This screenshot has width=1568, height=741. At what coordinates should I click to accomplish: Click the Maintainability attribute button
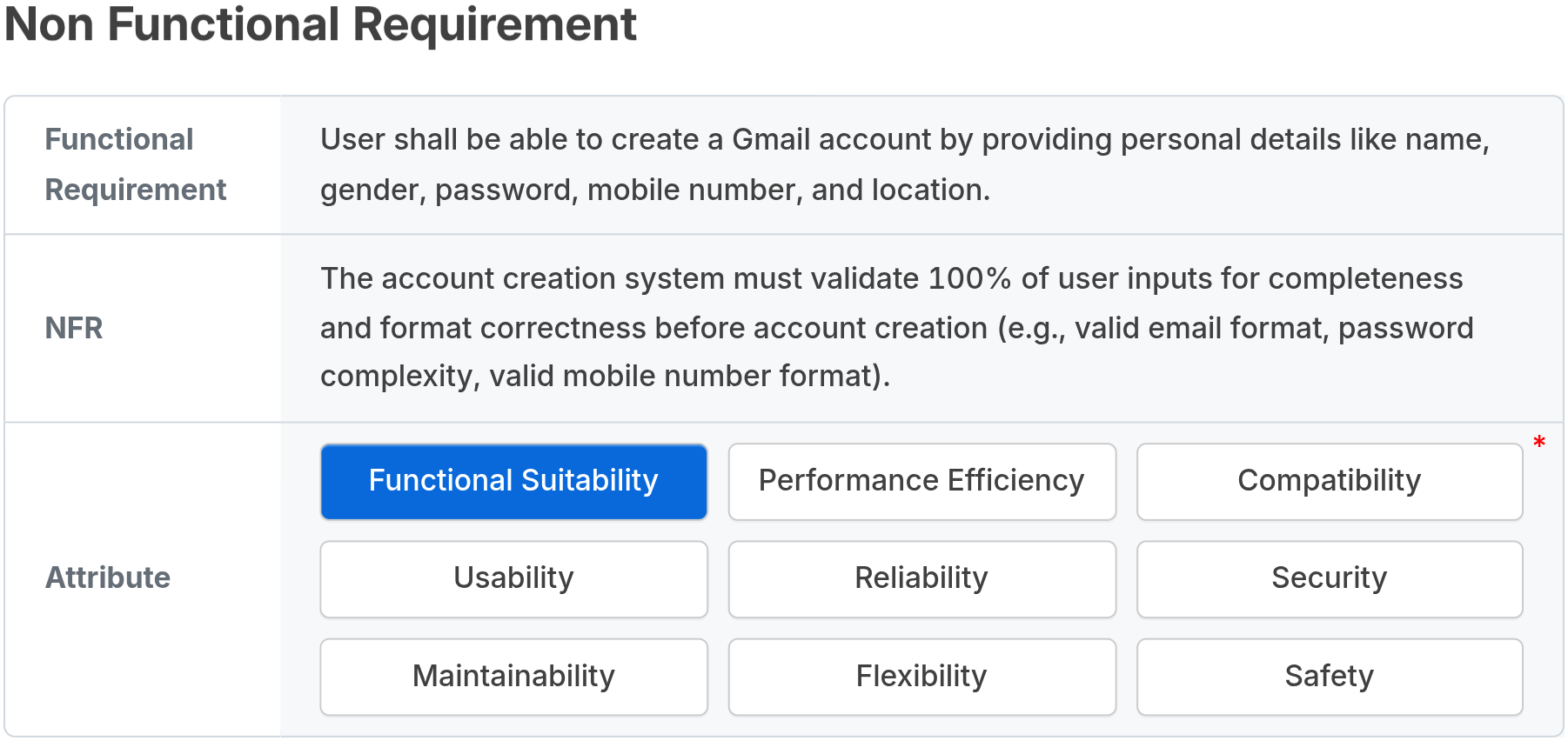point(513,677)
